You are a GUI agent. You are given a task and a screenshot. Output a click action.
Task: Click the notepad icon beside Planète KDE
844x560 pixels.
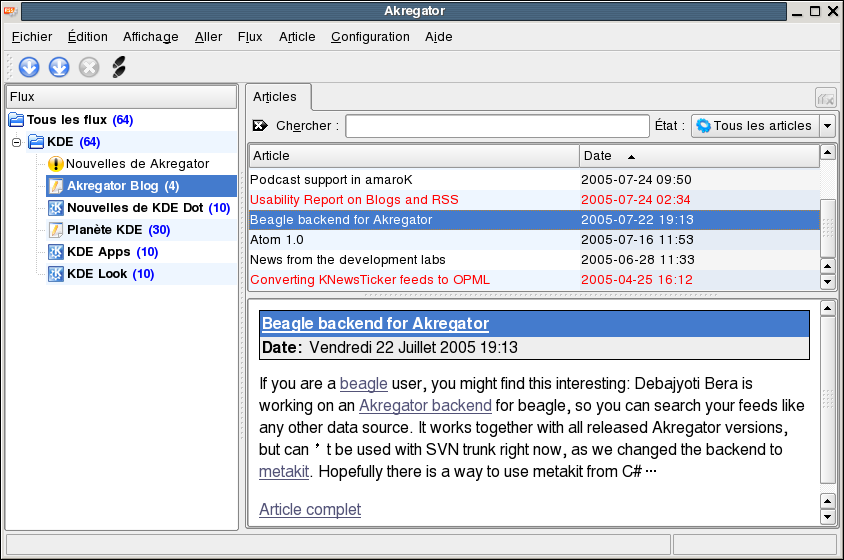tap(55, 230)
